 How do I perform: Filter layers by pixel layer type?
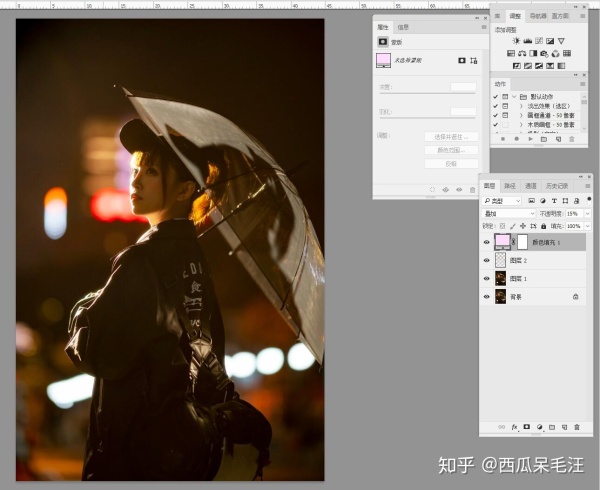pyautogui.click(x=532, y=201)
